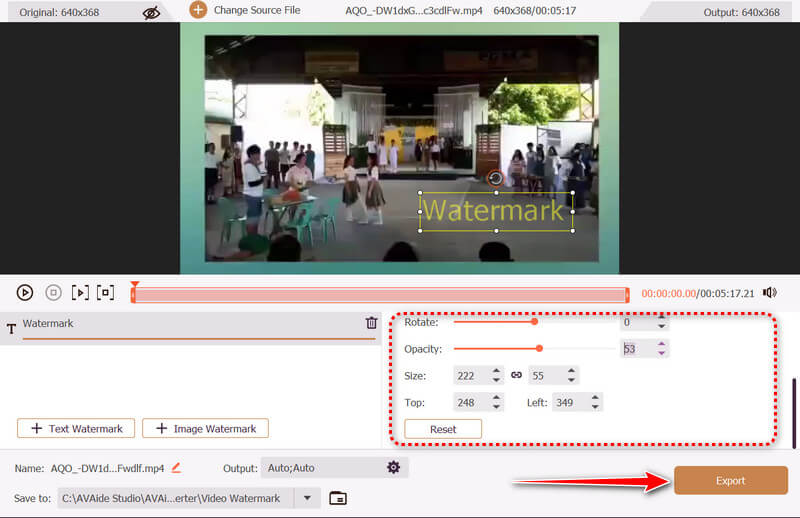Stop the video playback
This screenshot has width=800, height=518.
click(x=53, y=292)
